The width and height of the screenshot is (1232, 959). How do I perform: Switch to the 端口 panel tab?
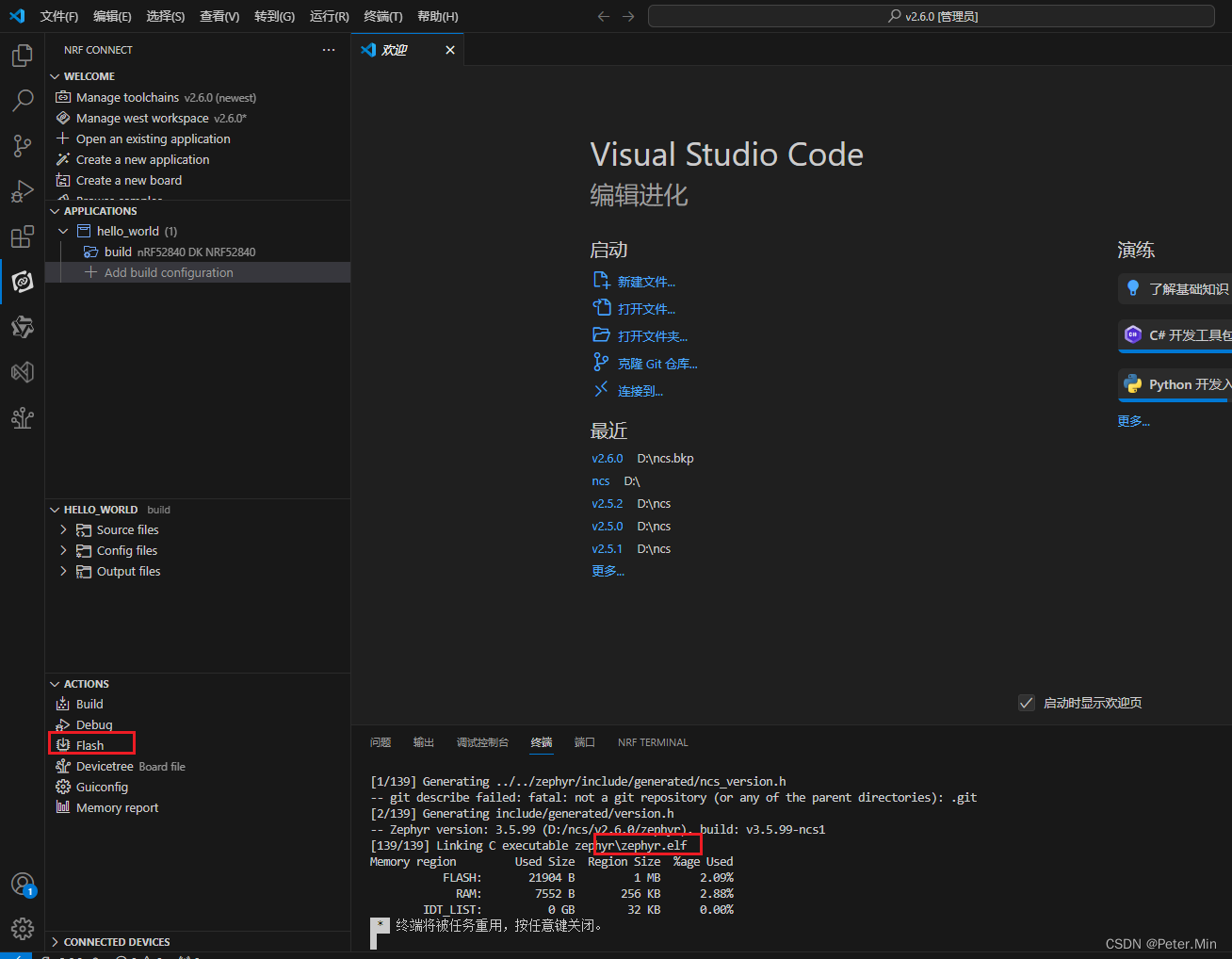[x=585, y=742]
